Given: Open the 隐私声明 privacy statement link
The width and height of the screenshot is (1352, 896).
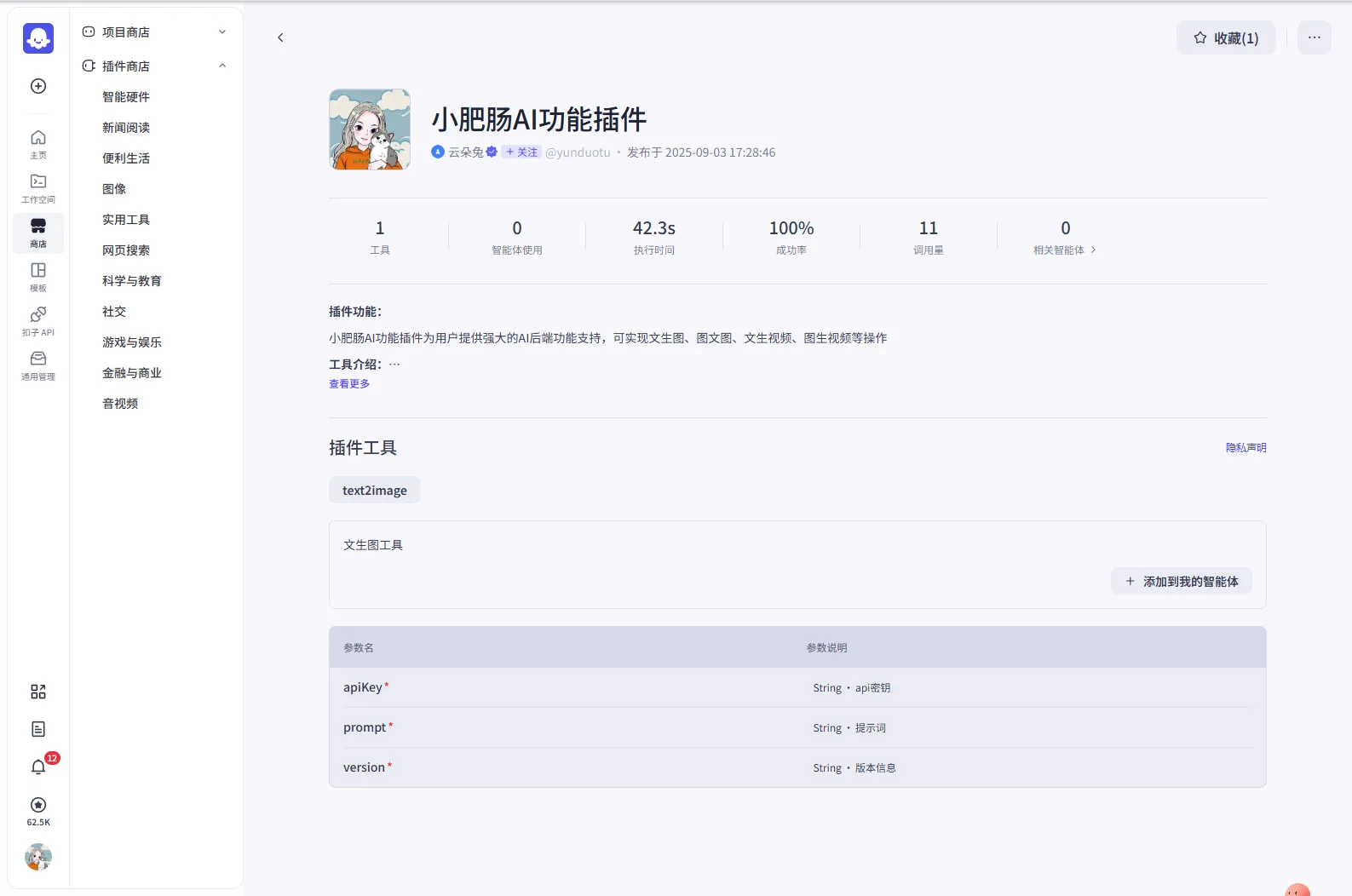Looking at the screenshot, I should (x=1246, y=448).
